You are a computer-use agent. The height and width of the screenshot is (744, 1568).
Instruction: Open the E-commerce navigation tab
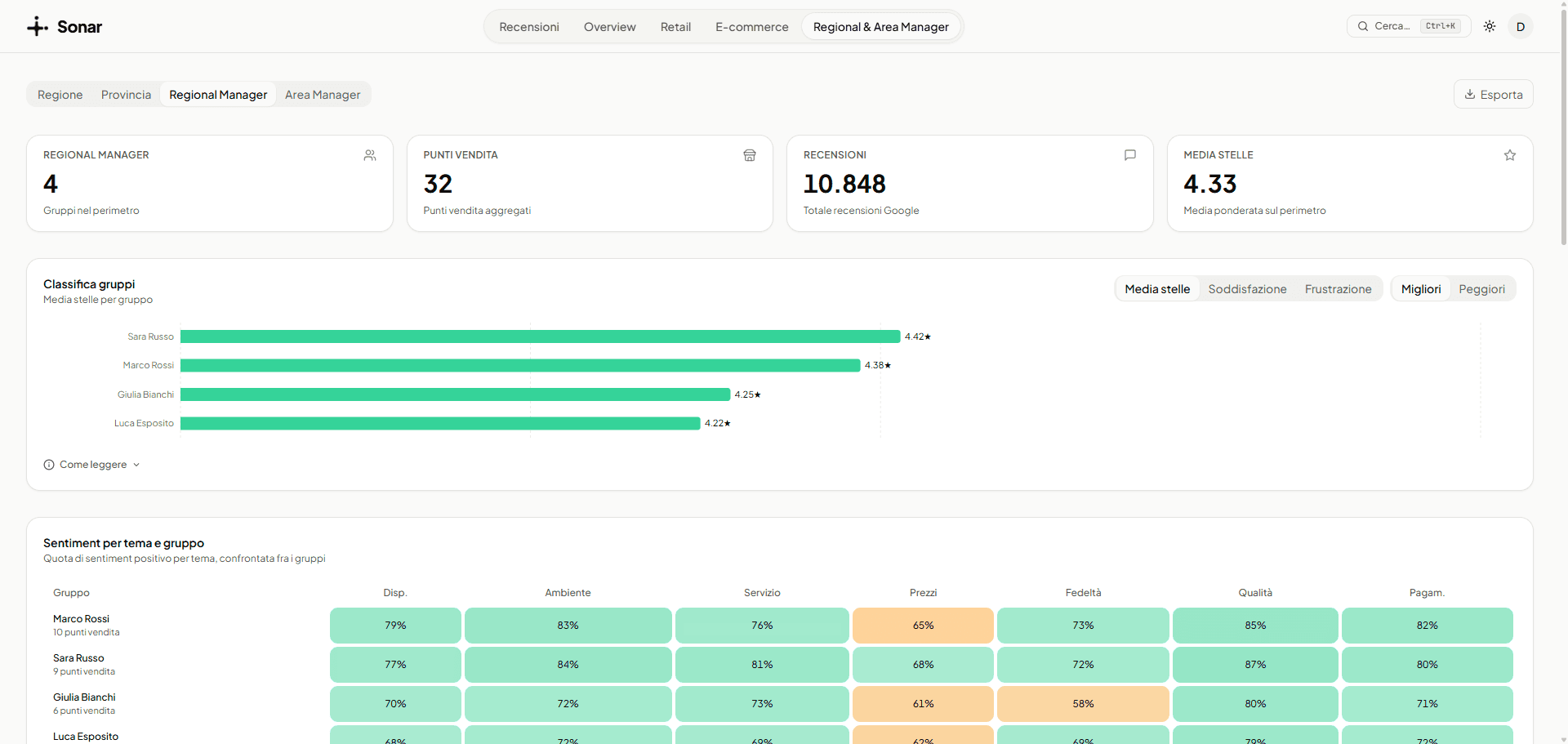coord(752,27)
